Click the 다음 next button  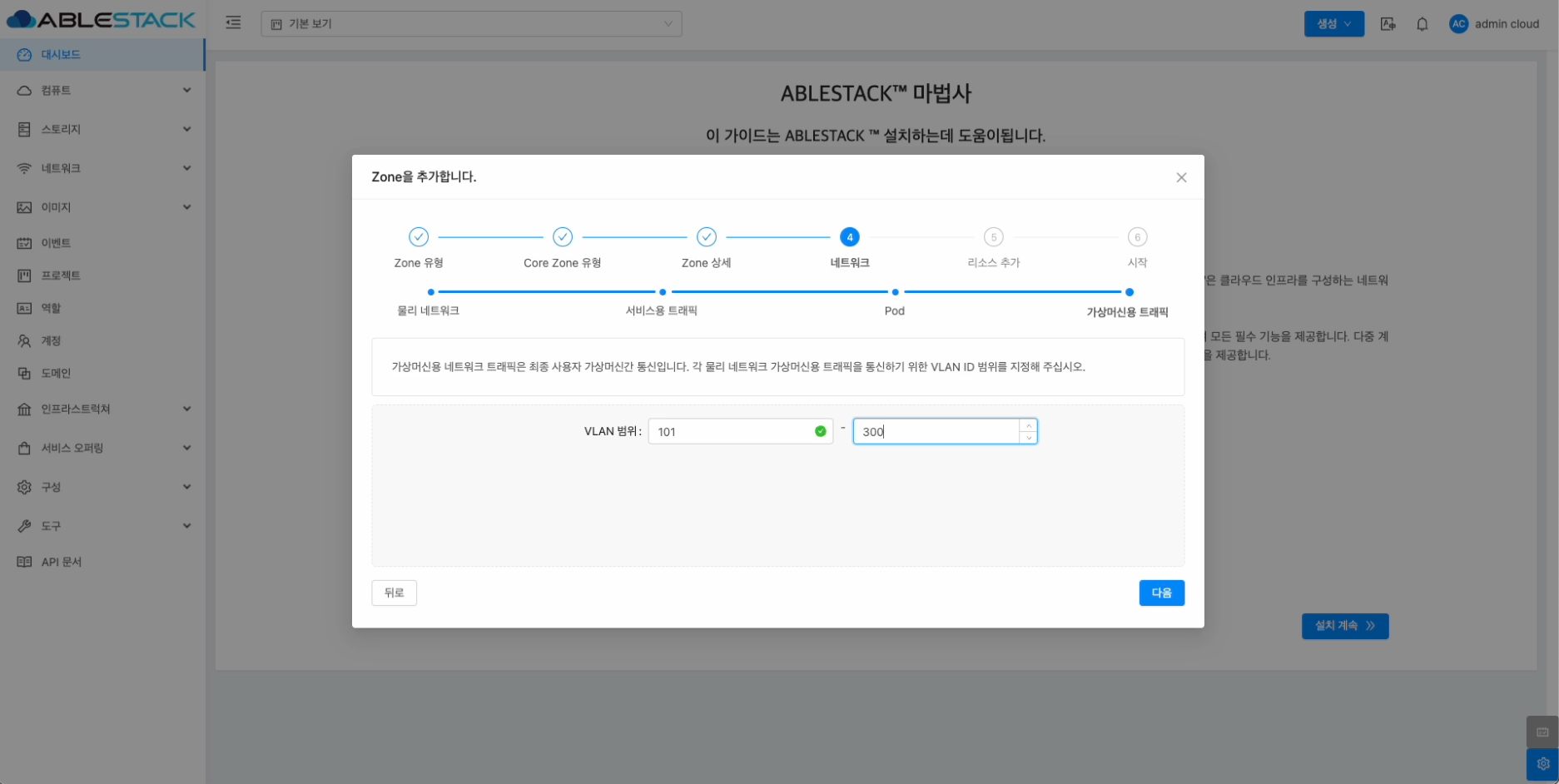tap(1161, 593)
